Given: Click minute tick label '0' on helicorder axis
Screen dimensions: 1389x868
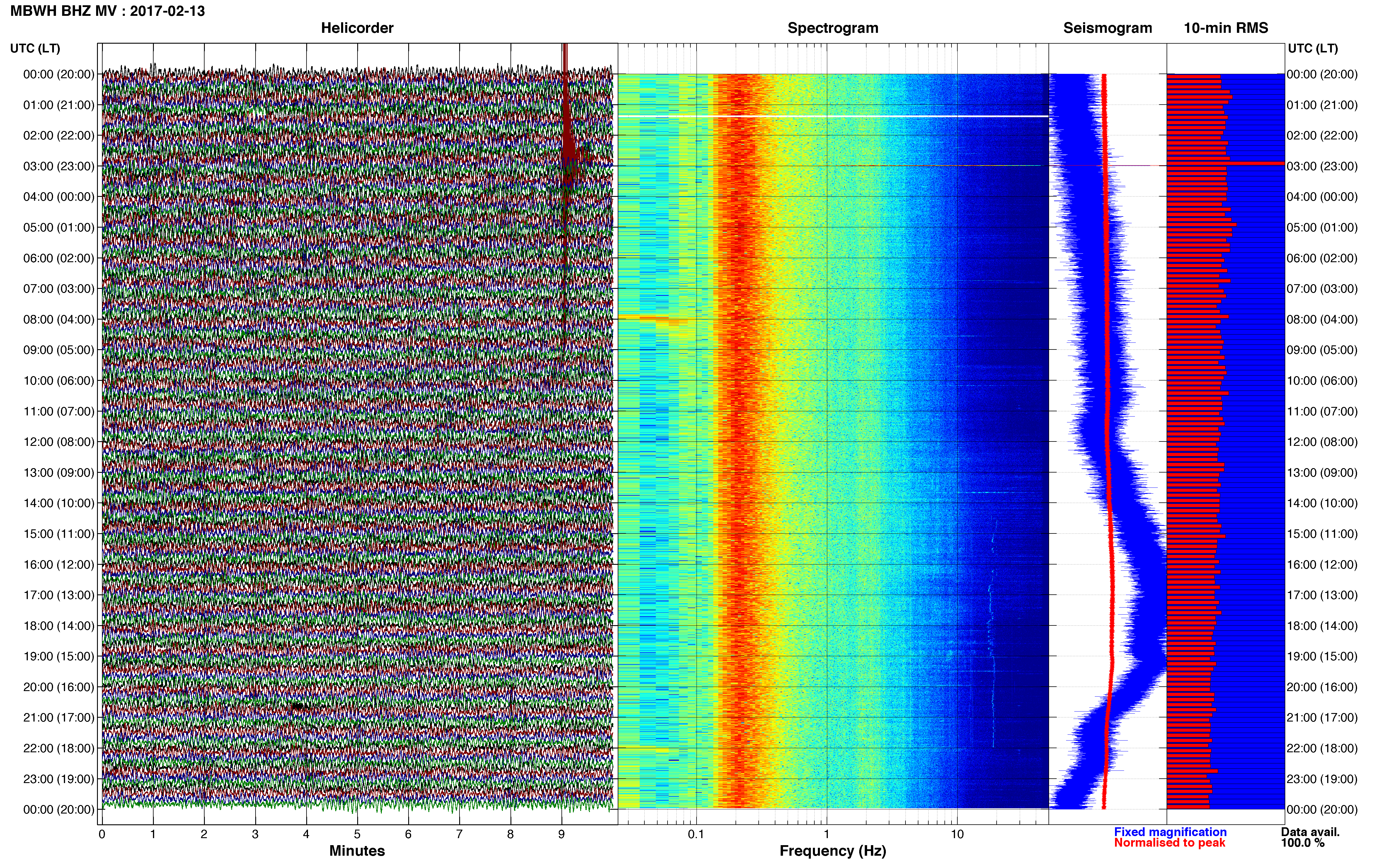Looking at the screenshot, I should [x=102, y=835].
